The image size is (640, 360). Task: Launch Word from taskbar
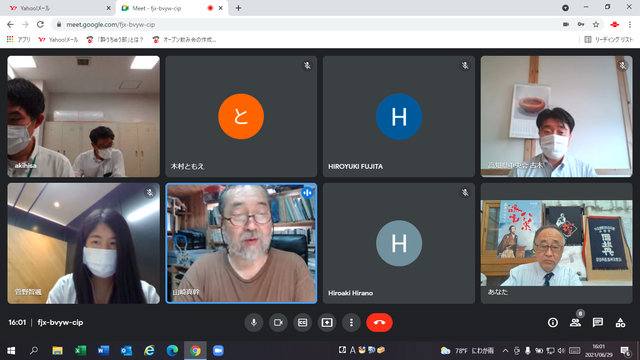coord(103,351)
